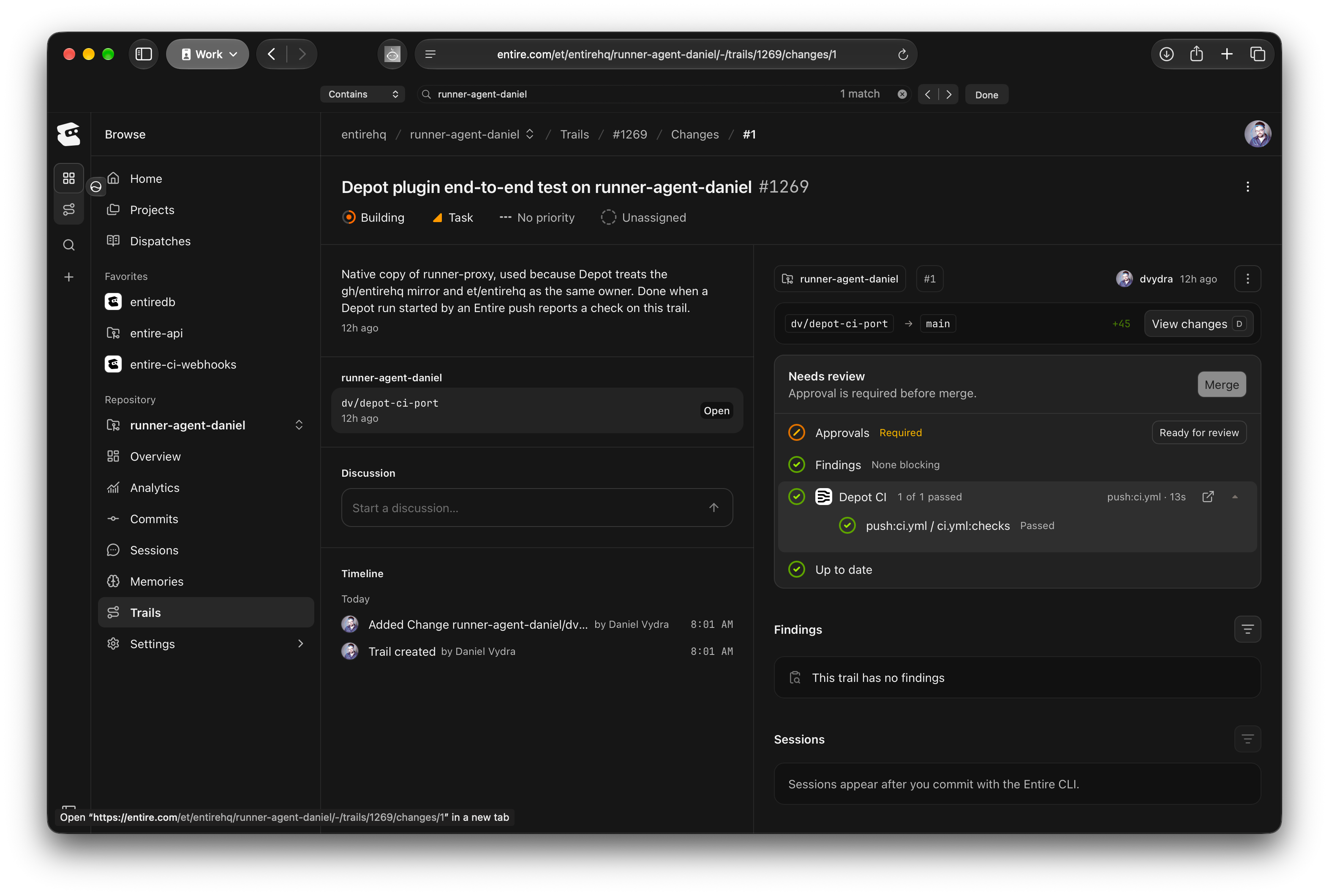Click the Trails breadcrumb link
The height and width of the screenshot is (896, 1329).
[x=574, y=134]
